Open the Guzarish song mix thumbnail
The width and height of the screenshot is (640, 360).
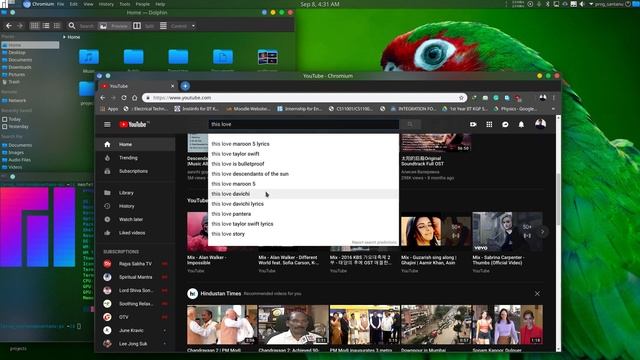[x=436, y=231]
